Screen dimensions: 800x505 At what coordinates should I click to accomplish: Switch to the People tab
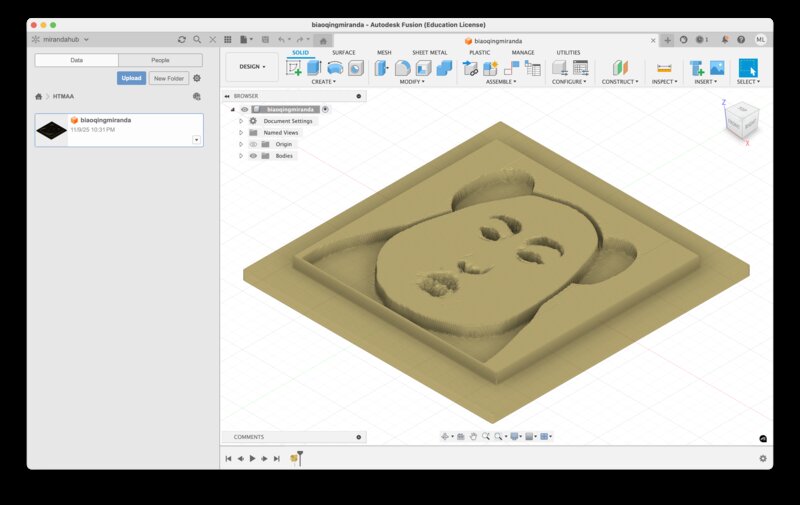(160, 60)
